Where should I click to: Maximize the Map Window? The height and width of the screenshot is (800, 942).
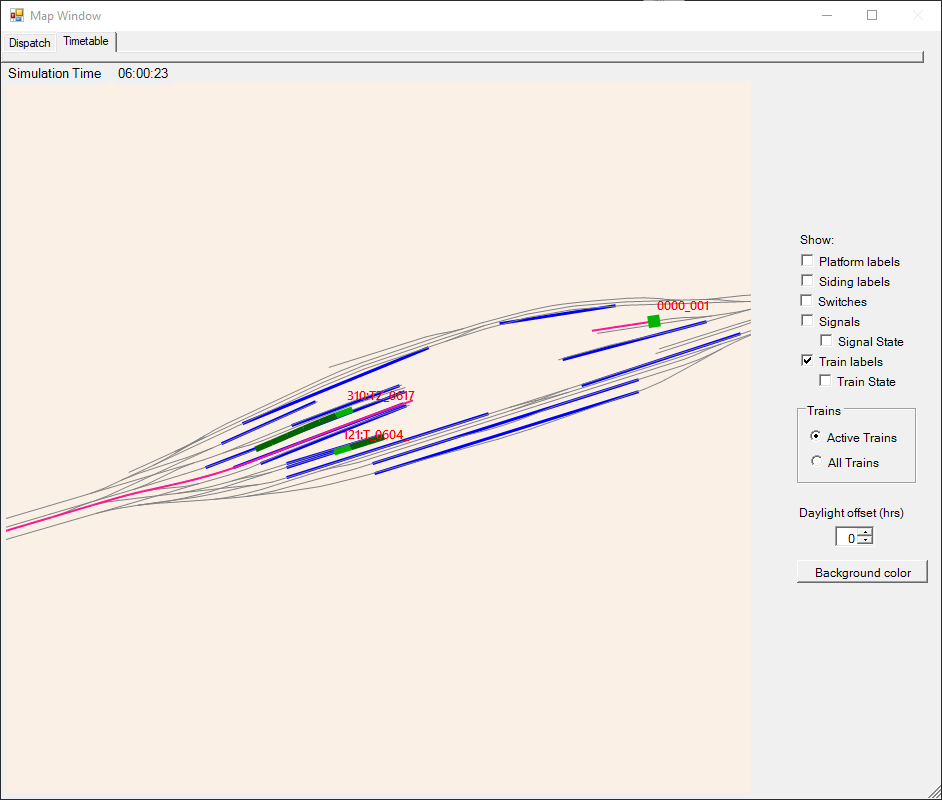tap(871, 15)
